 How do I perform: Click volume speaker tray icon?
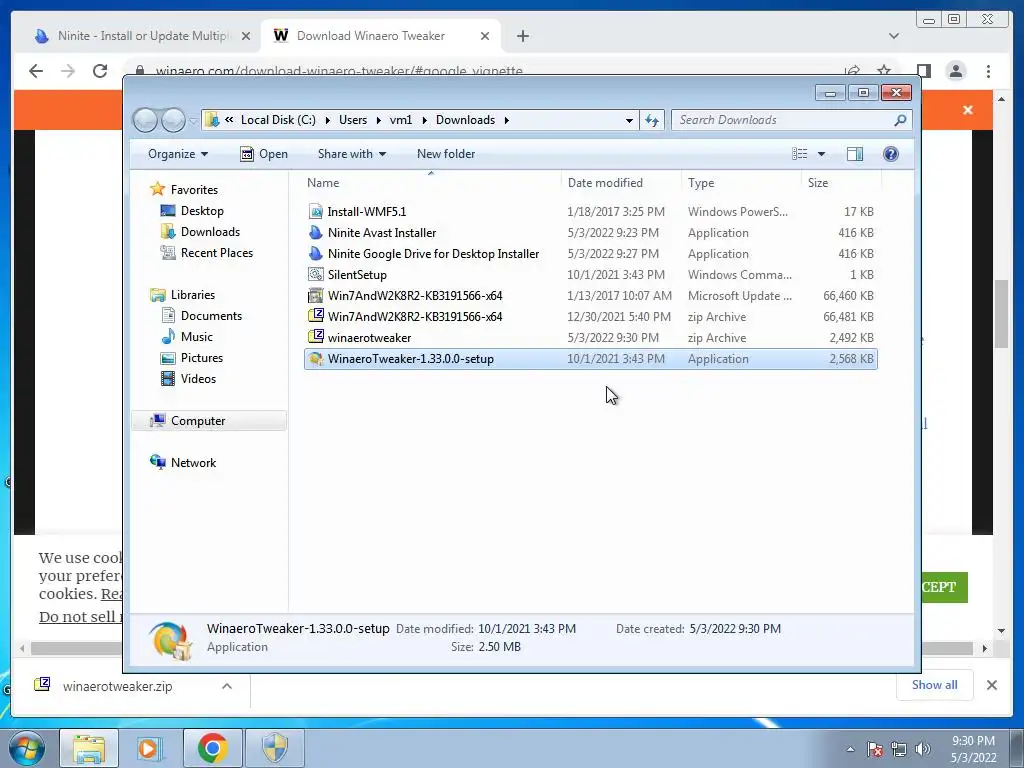(923, 749)
